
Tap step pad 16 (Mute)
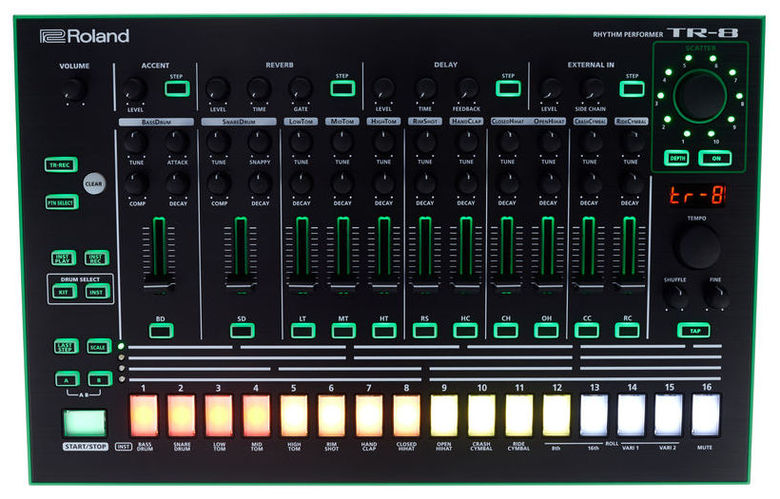(x=706, y=415)
